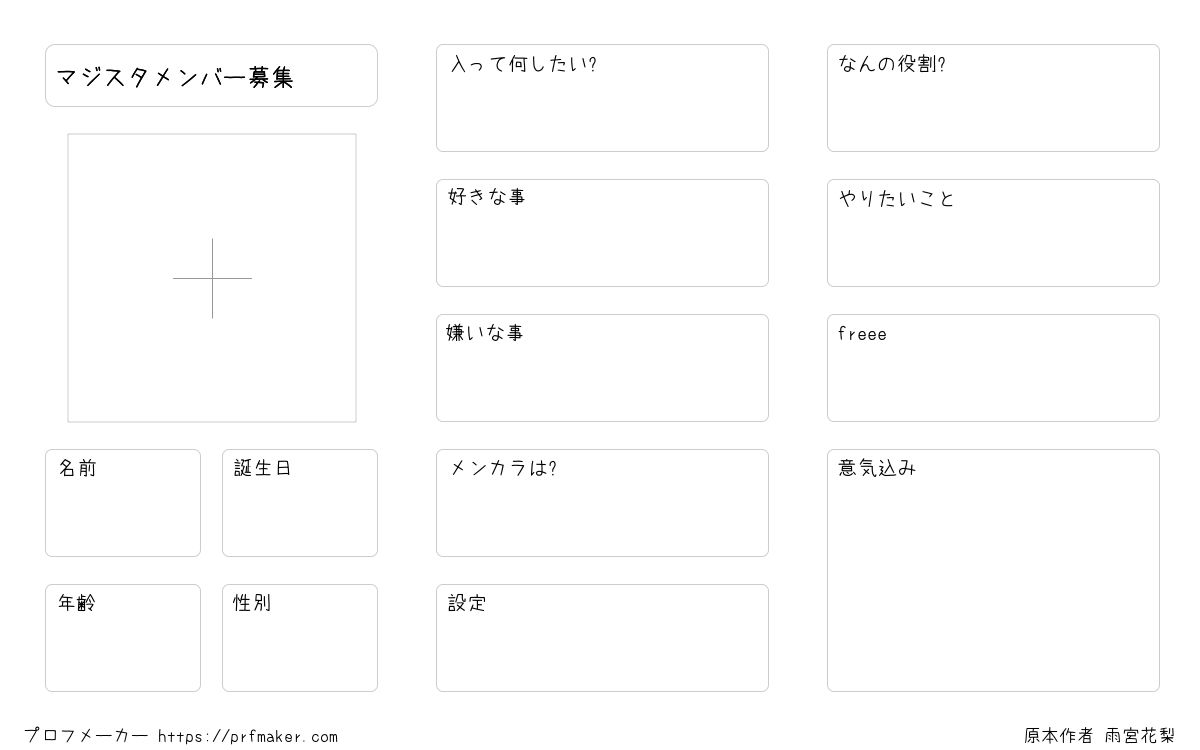This screenshot has height=750, width=1200.
Task: Select the 誕生日 birthday field
Action: (x=300, y=503)
